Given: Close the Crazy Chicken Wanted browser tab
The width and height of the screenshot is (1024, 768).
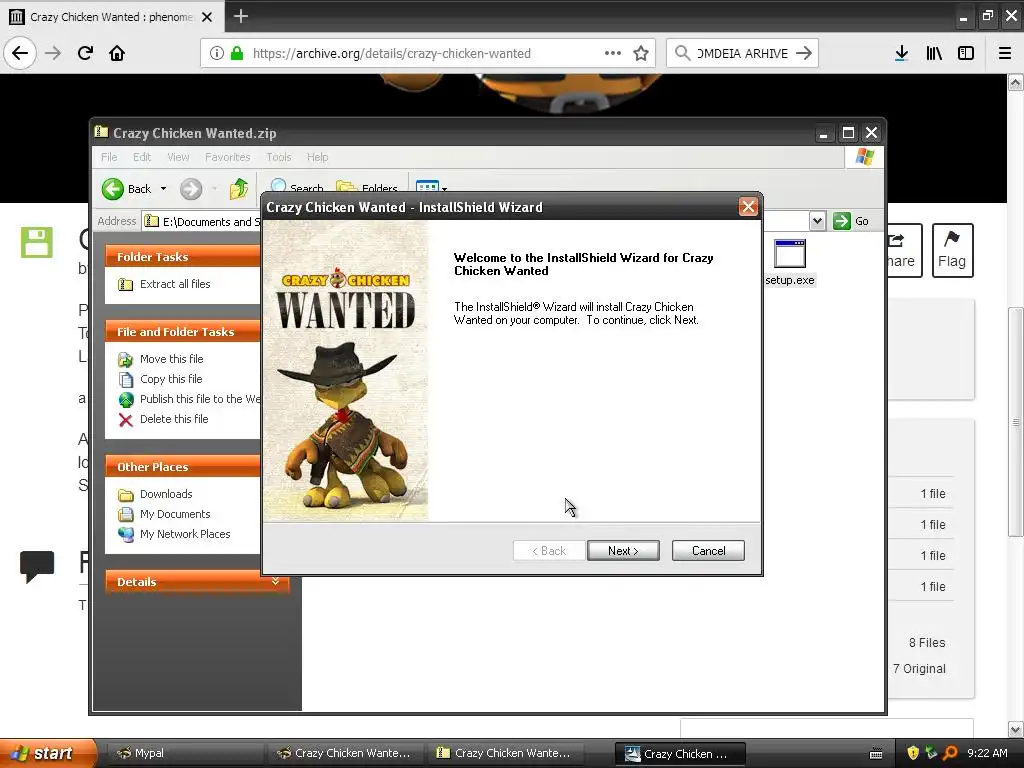Looking at the screenshot, I should click(207, 17).
